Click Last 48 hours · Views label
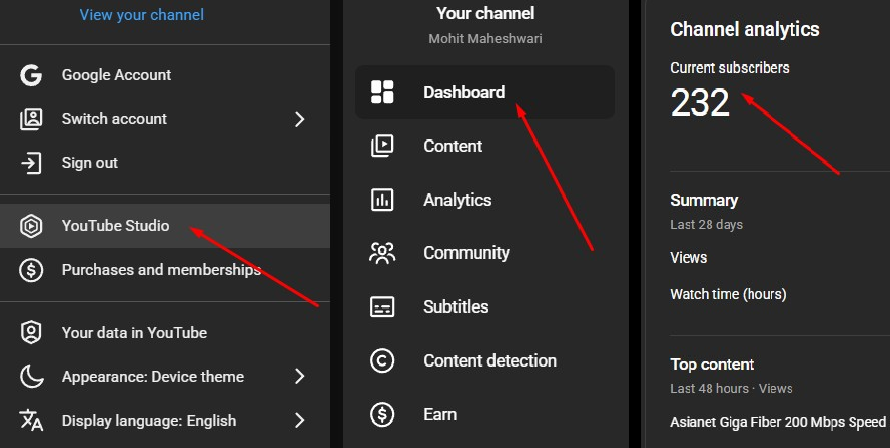The image size is (890, 448). (731, 389)
